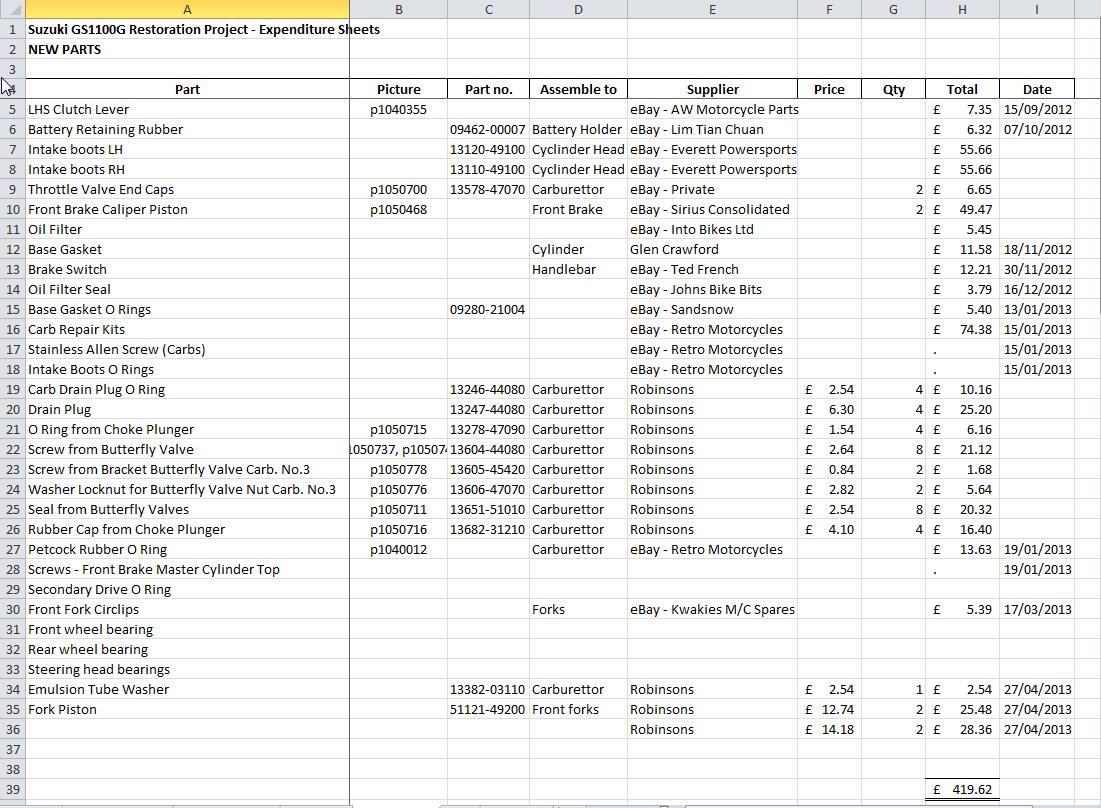Select eBay - Sandsnow cell

point(712,310)
